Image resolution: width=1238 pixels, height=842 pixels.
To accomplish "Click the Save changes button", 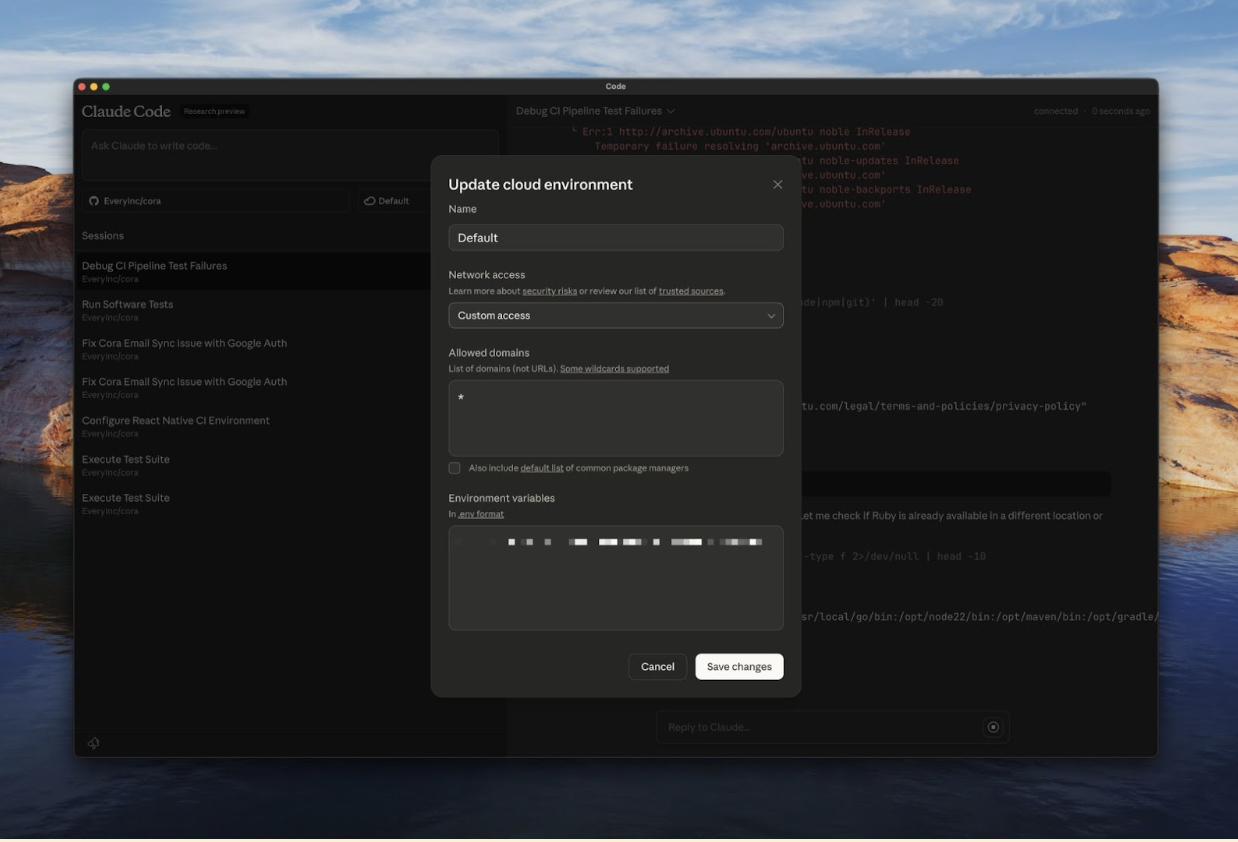I will pyautogui.click(x=739, y=667).
